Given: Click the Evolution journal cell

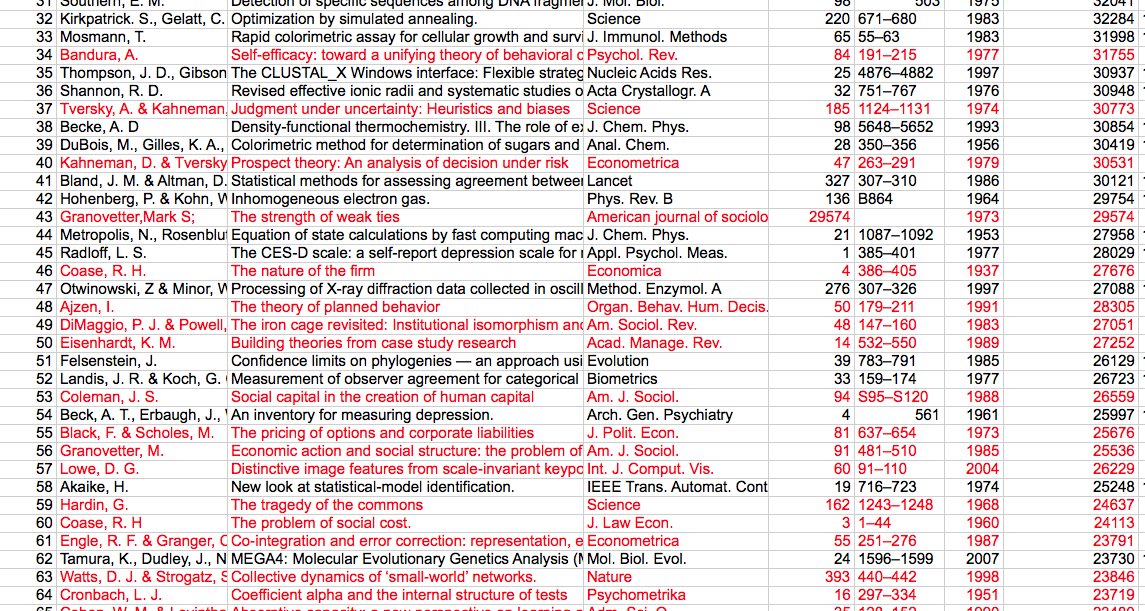Looking at the screenshot, I should tap(676, 361).
